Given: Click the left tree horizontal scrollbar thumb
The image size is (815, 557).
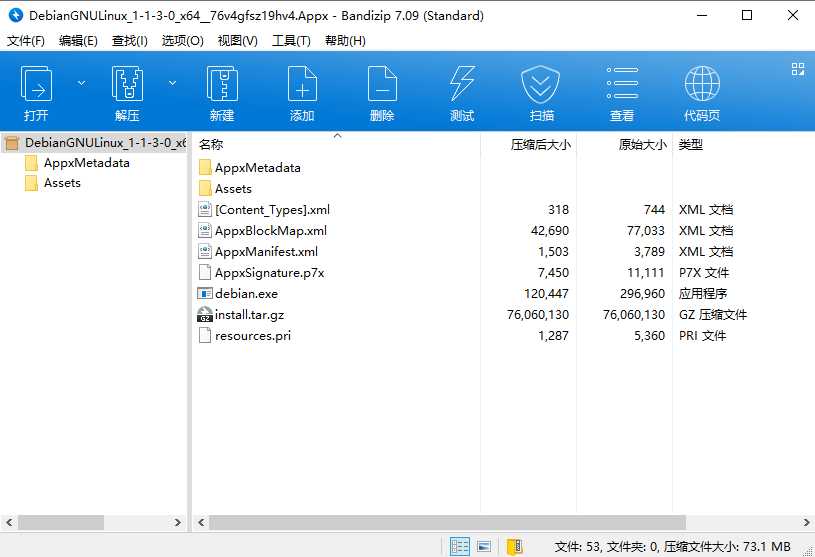Looking at the screenshot, I should click(61, 522).
